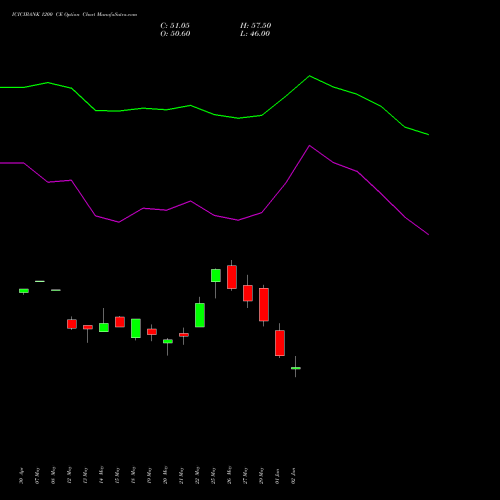500x500 pixels.
Task: Click the open value O: 50.60
Action: pyautogui.click(x=175, y=34)
